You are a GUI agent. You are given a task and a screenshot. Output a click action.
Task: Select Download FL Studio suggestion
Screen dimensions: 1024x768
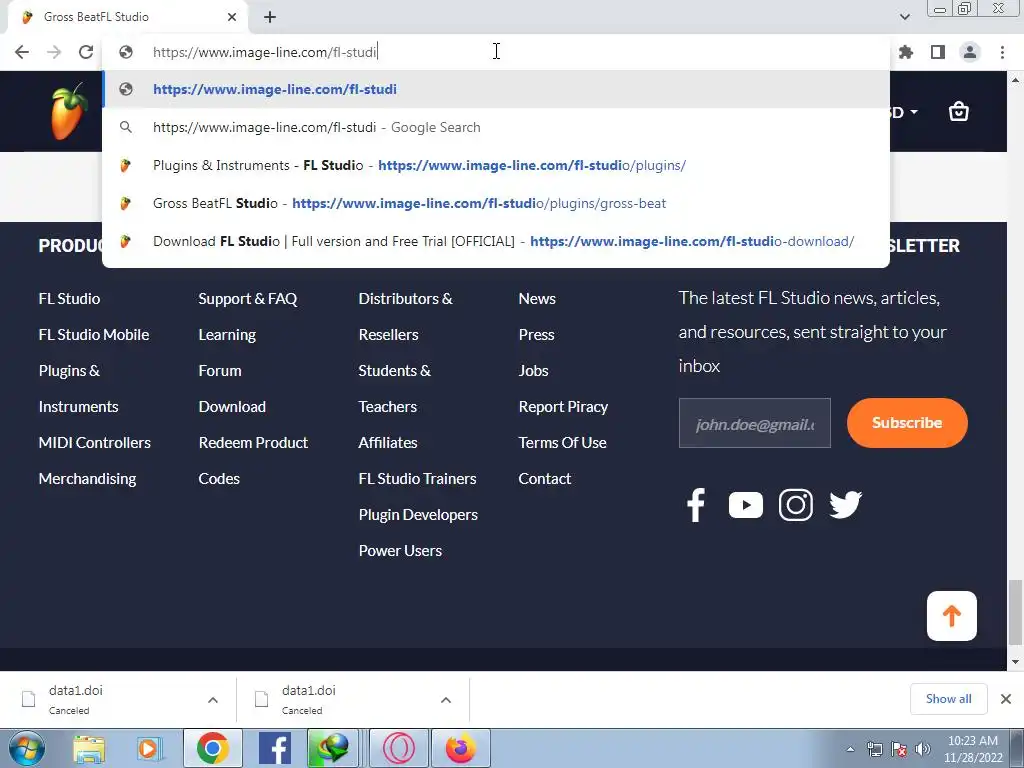click(496, 241)
